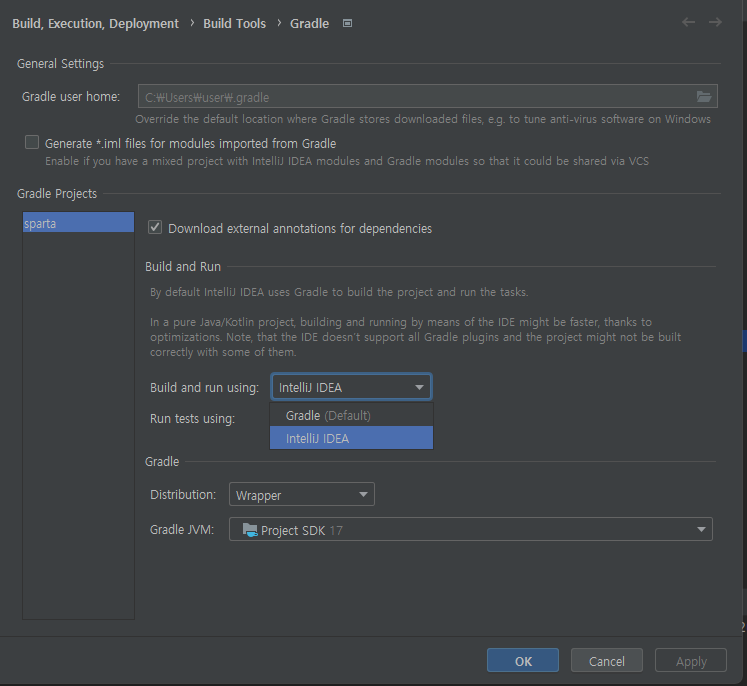The image size is (747, 686).
Task: Click the Gradle JVM label
Action: click(x=182, y=529)
